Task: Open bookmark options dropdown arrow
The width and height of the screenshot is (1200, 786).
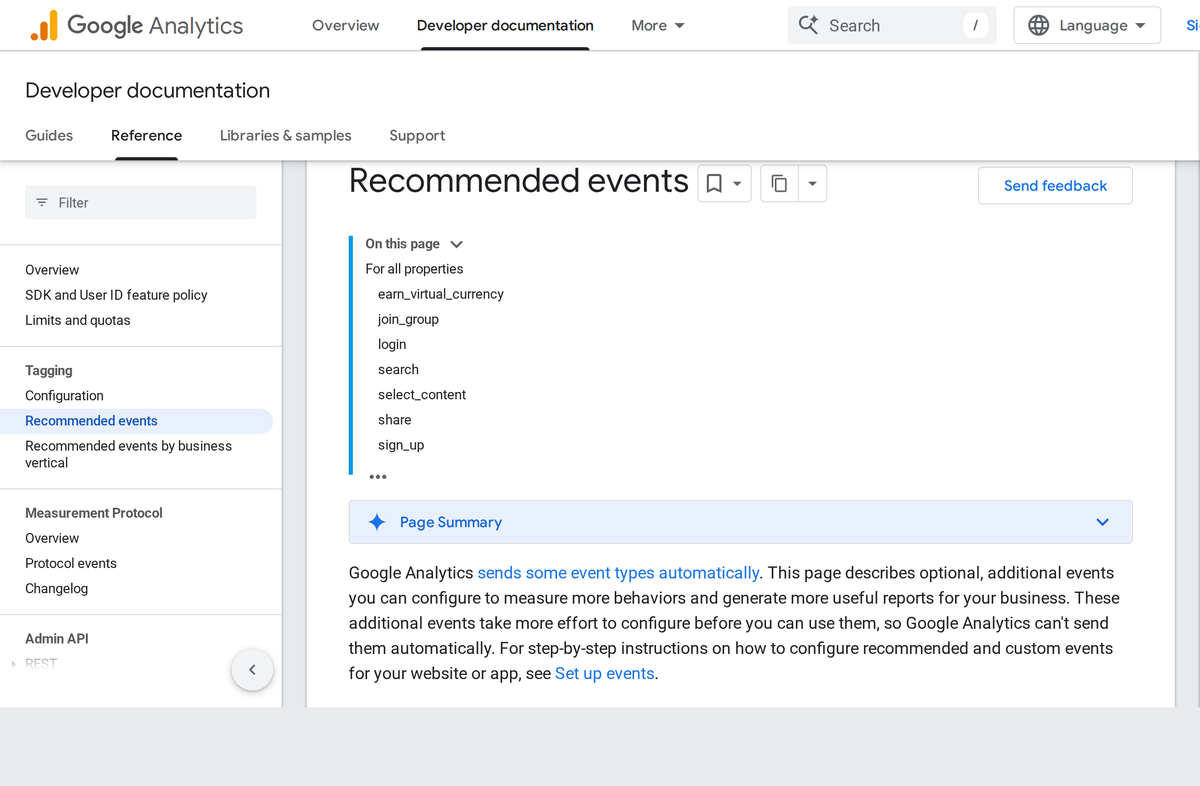Action: [x=737, y=184]
